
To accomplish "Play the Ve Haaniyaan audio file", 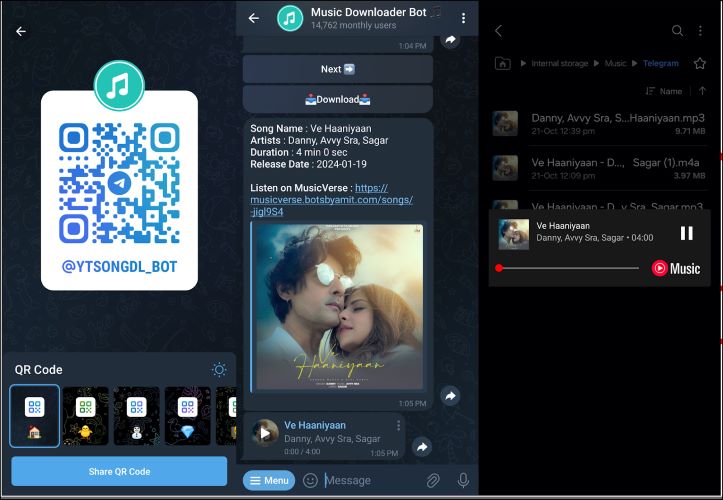I will click(x=265, y=433).
